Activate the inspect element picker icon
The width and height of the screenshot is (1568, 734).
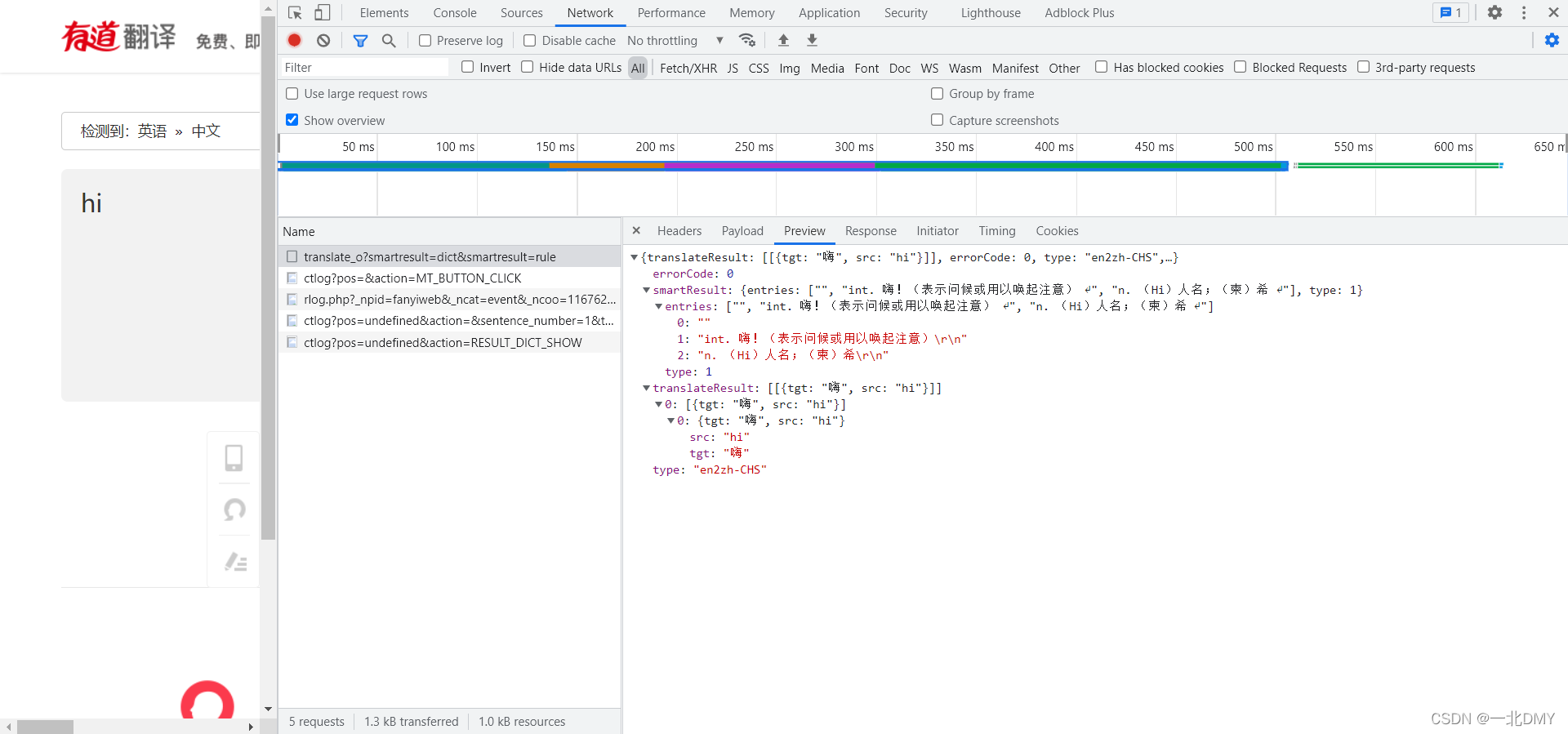coord(296,13)
